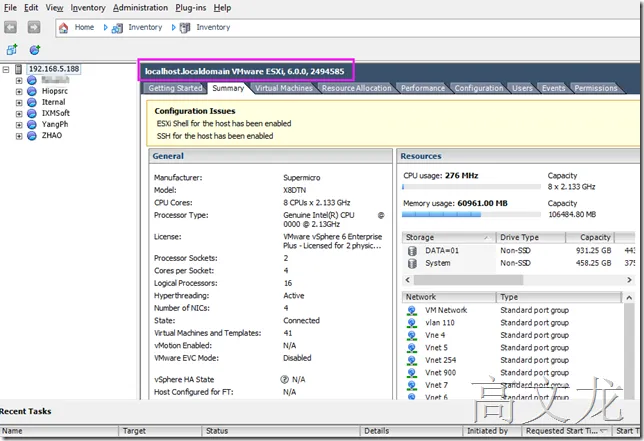644x441 pixels.
Task: Open the Events tab
Action: tap(553, 88)
